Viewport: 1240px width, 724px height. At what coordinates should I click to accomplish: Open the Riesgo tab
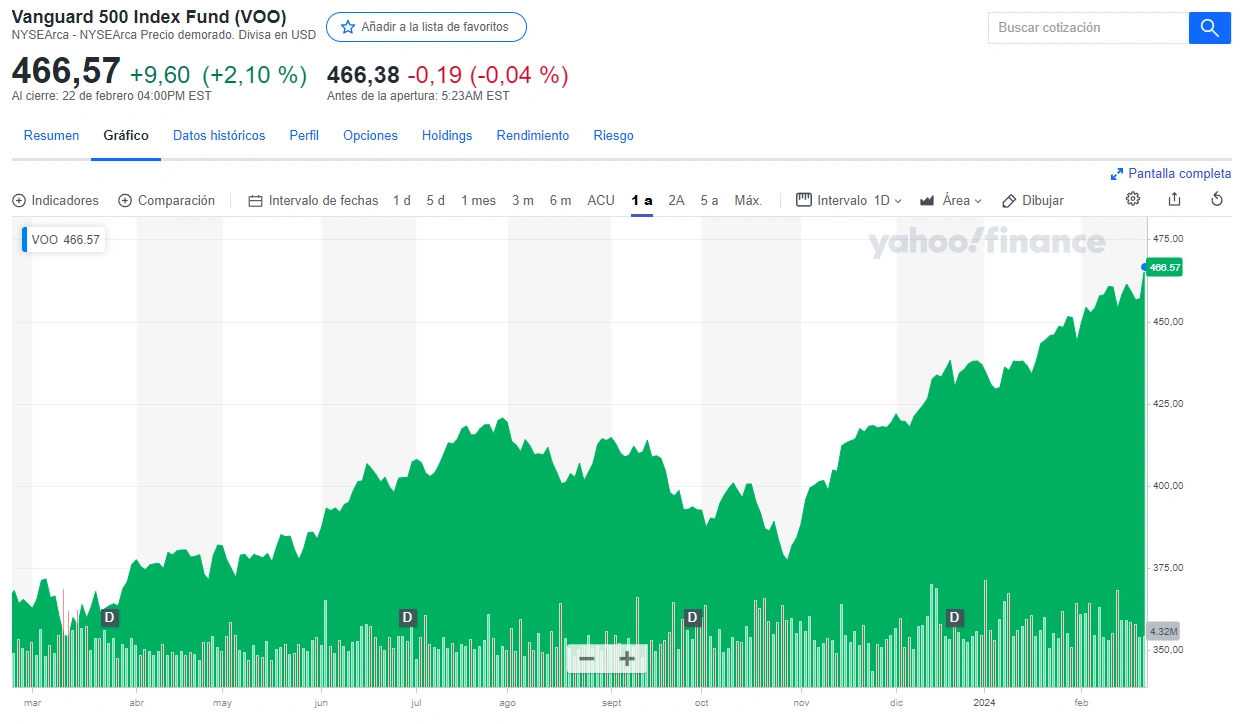[x=613, y=135]
